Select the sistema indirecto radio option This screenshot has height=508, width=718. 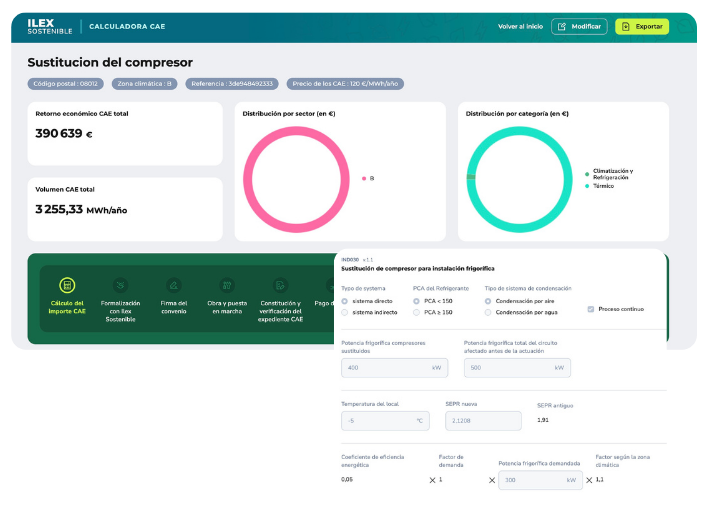pos(345,312)
